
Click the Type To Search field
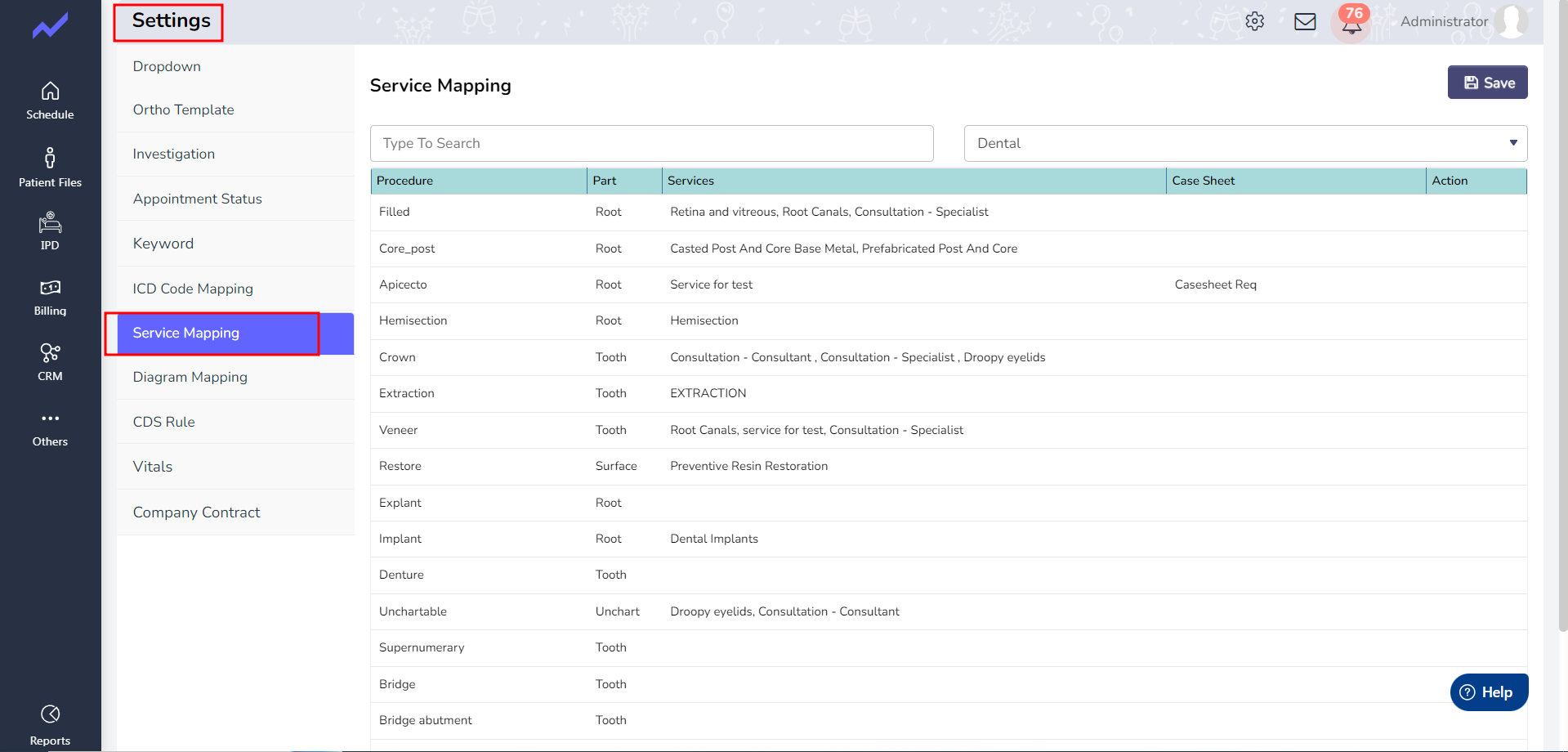tap(651, 143)
